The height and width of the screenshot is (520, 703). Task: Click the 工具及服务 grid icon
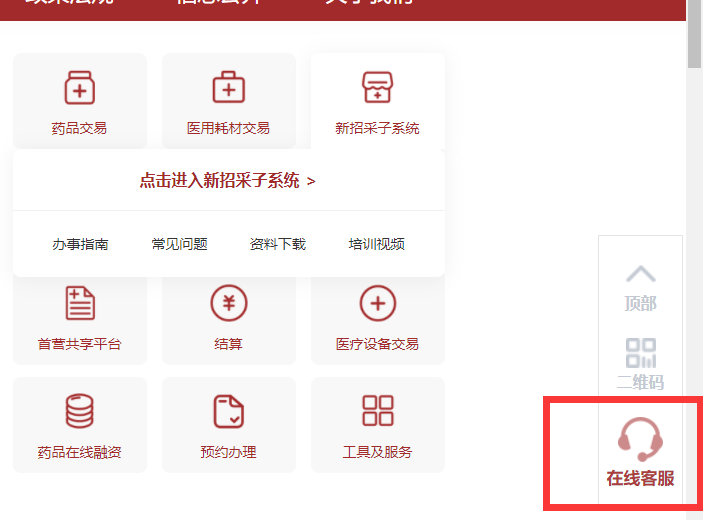[377, 411]
